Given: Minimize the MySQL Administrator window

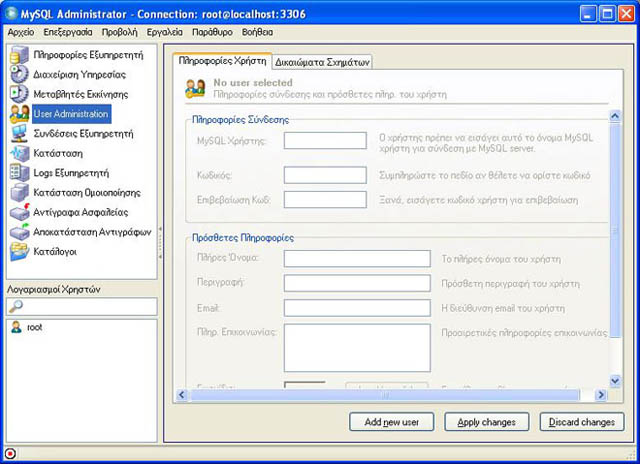Looking at the screenshot, I should click(x=588, y=14).
